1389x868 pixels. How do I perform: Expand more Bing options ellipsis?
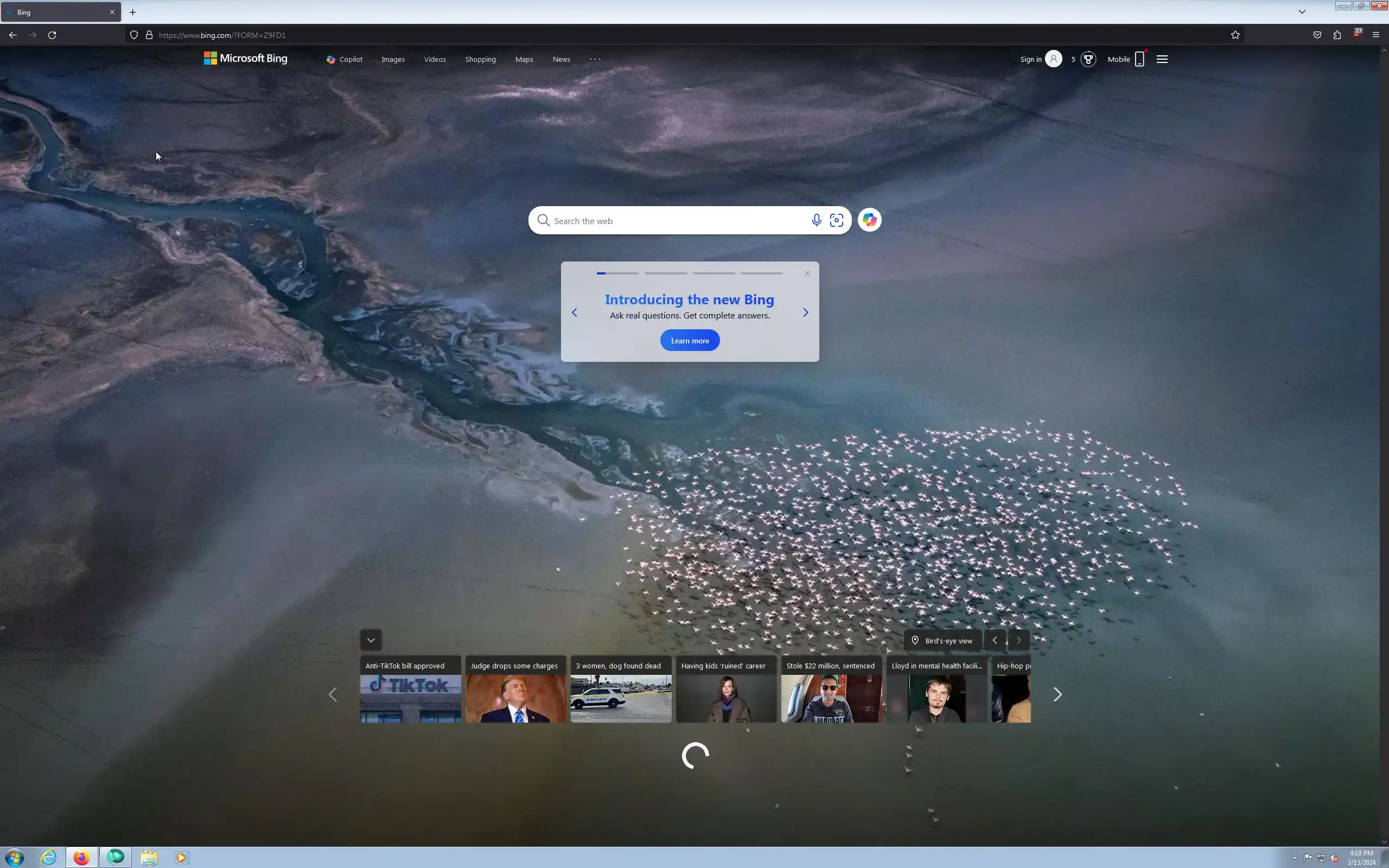[x=595, y=59]
